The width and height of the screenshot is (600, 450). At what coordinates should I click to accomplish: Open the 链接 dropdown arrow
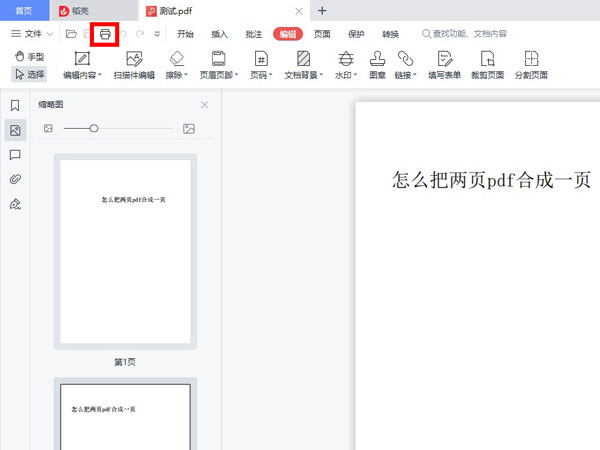pyautogui.click(x=414, y=75)
